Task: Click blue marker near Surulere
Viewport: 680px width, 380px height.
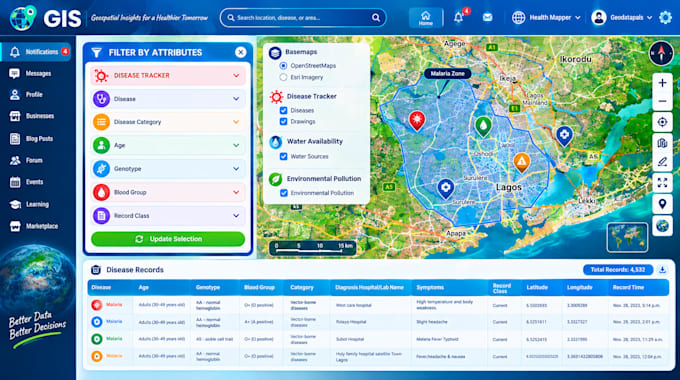Action: [x=445, y=189]
